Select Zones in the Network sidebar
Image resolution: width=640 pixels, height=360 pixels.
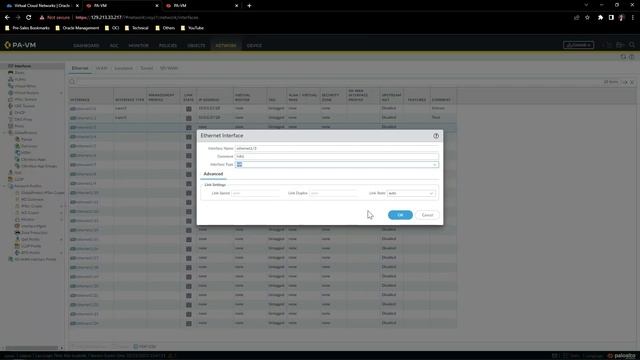point(19,73)
